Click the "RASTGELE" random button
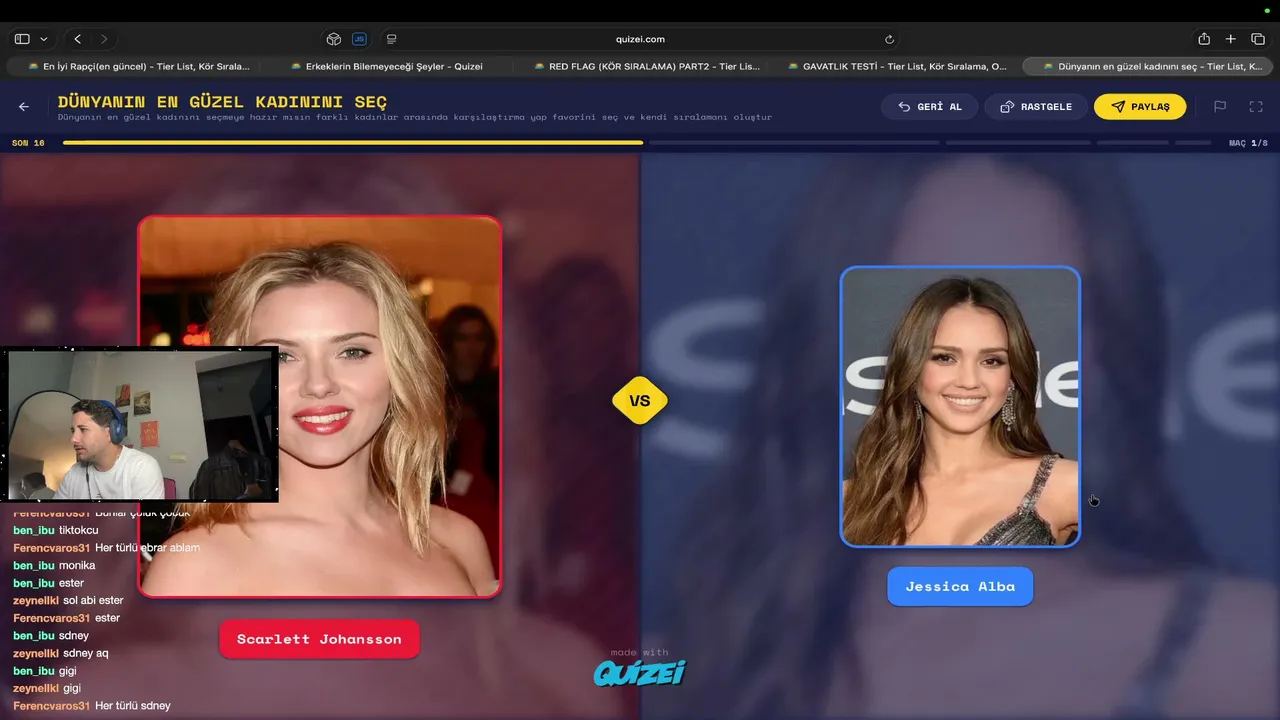This screenshot has height=720, width=1280. 1036,107
